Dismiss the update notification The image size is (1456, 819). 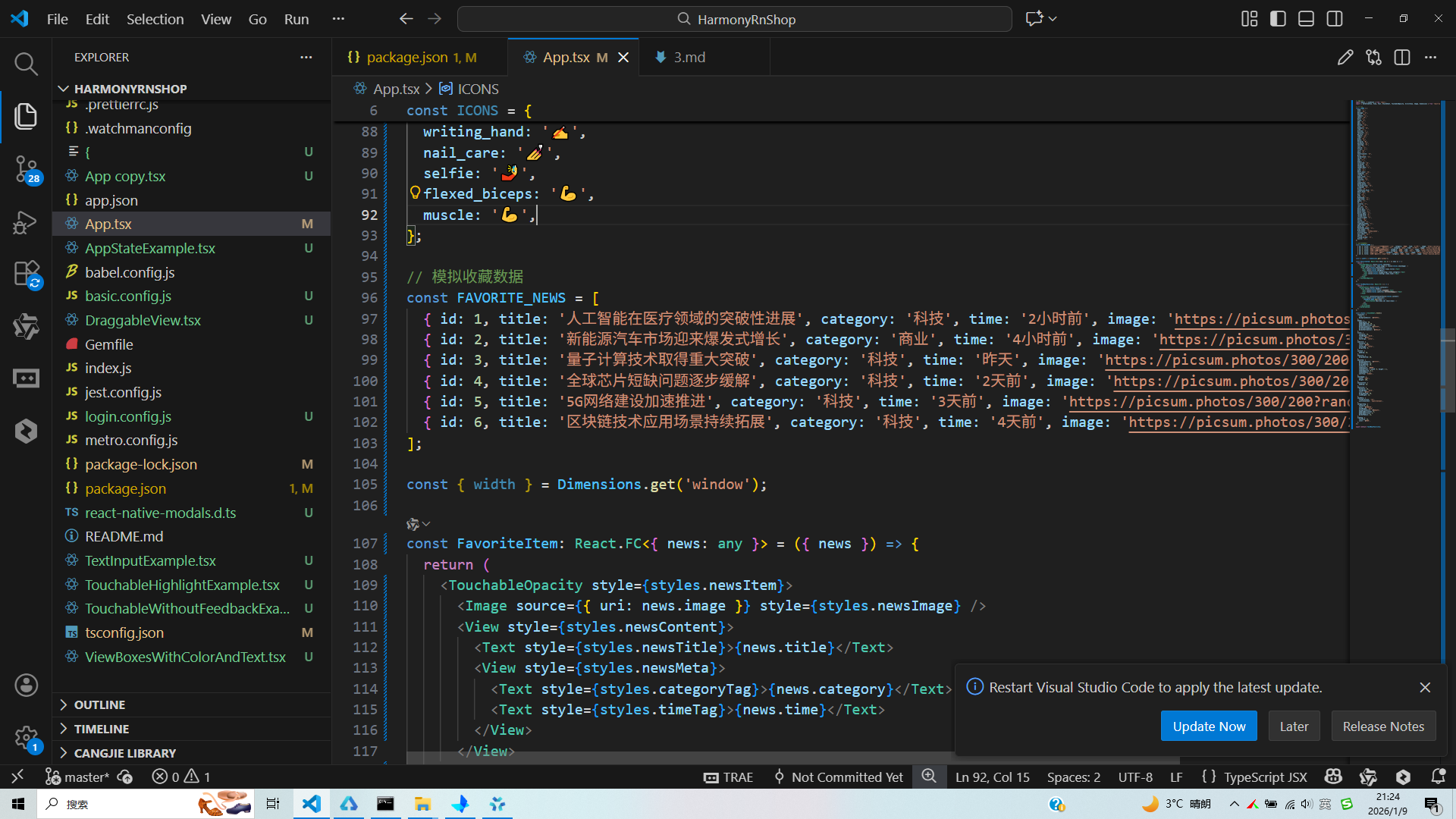coord(1425,687)
